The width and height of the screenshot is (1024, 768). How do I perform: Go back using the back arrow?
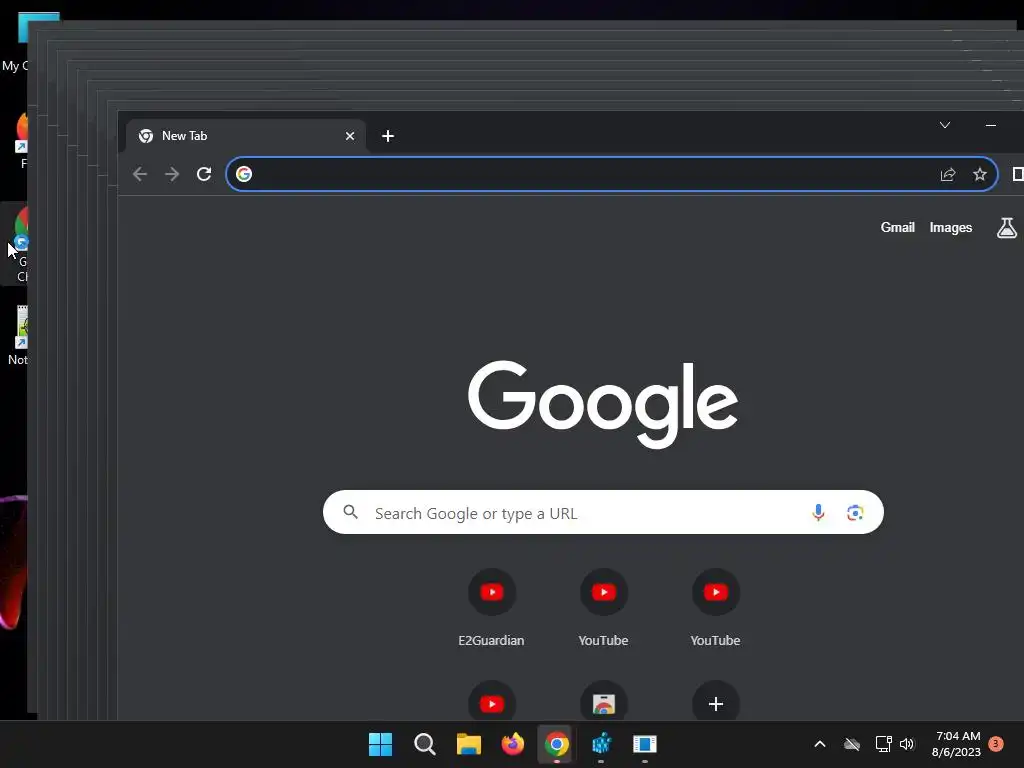tap(140, 174)
